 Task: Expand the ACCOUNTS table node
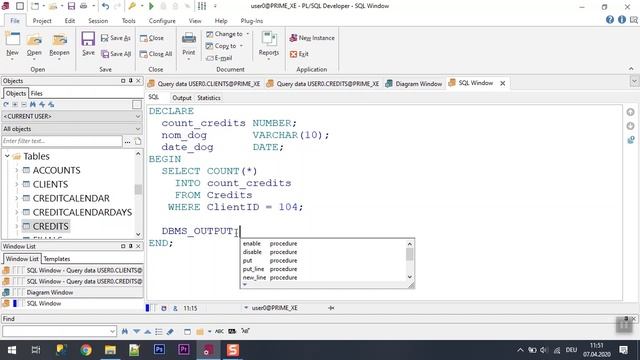[17, 170]
